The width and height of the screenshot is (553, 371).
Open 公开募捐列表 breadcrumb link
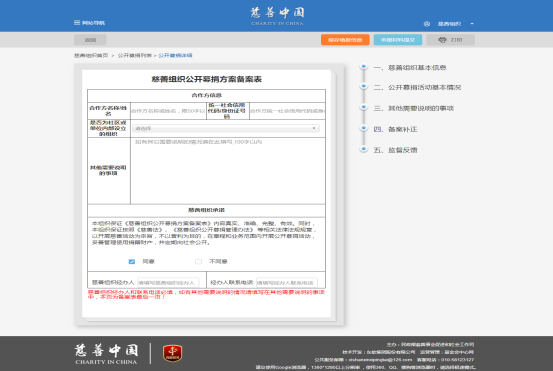coord(135,55)
